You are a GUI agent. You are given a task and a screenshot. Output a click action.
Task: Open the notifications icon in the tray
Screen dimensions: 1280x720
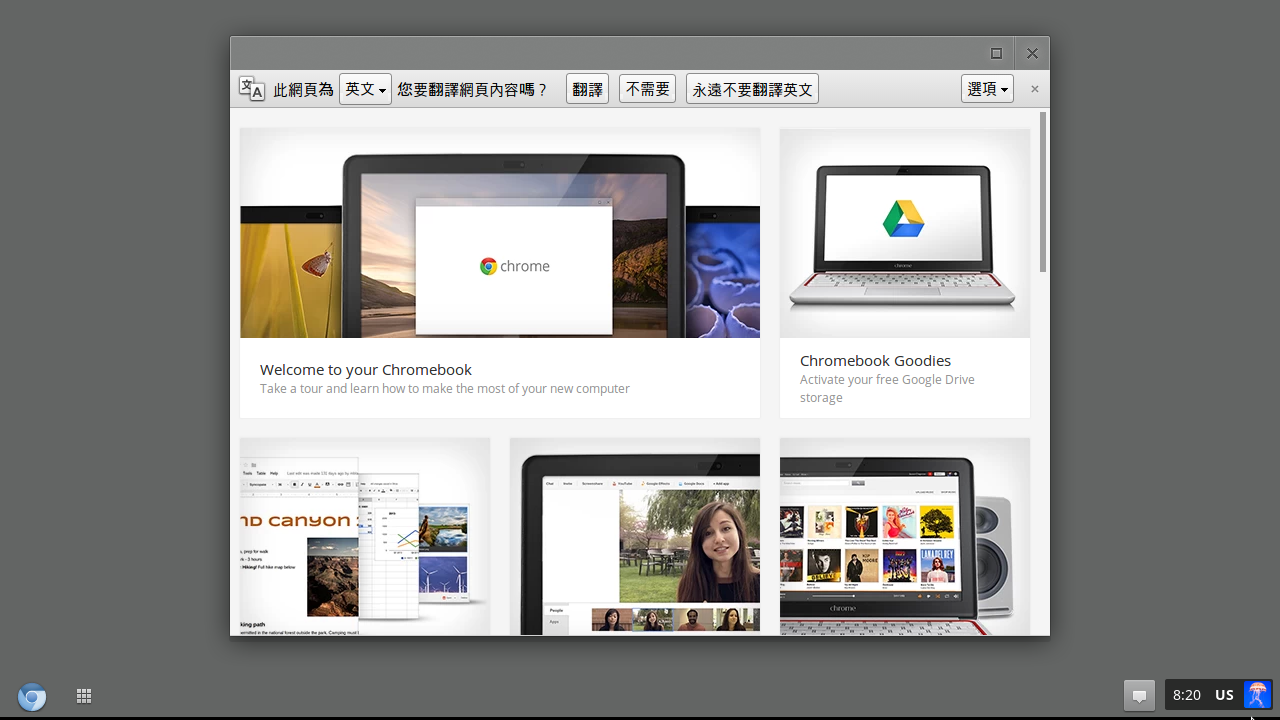[x=1138, y=695]
